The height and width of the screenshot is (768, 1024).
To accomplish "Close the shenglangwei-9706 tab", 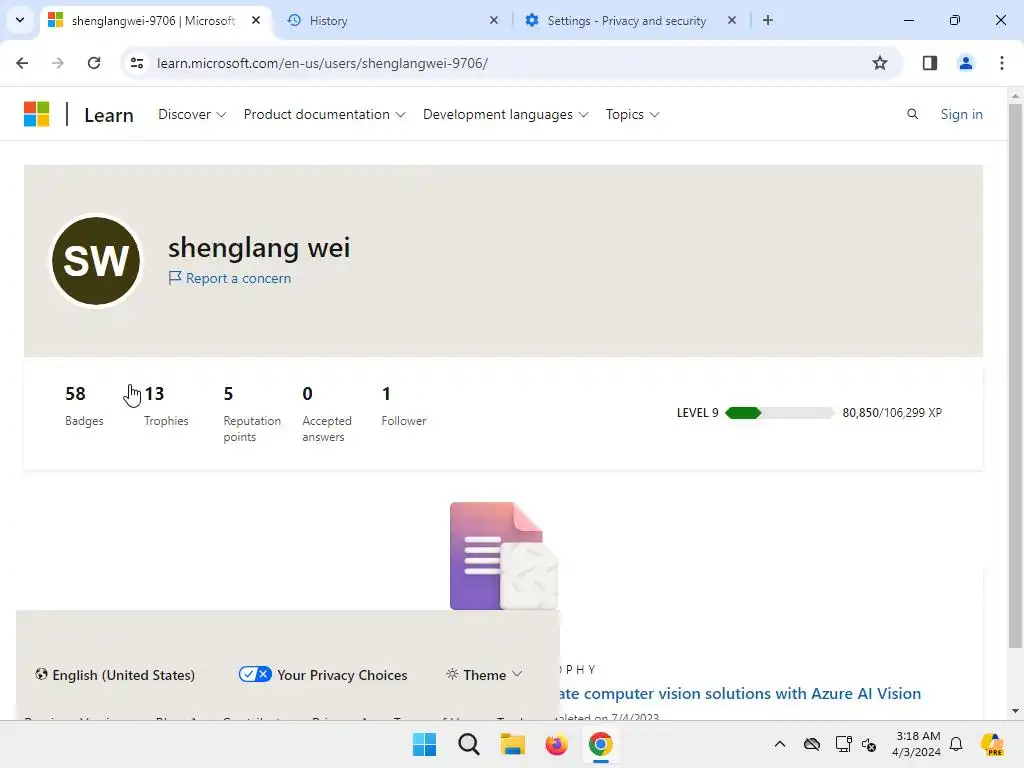I will pyautogui.click(x=256, y=20).
